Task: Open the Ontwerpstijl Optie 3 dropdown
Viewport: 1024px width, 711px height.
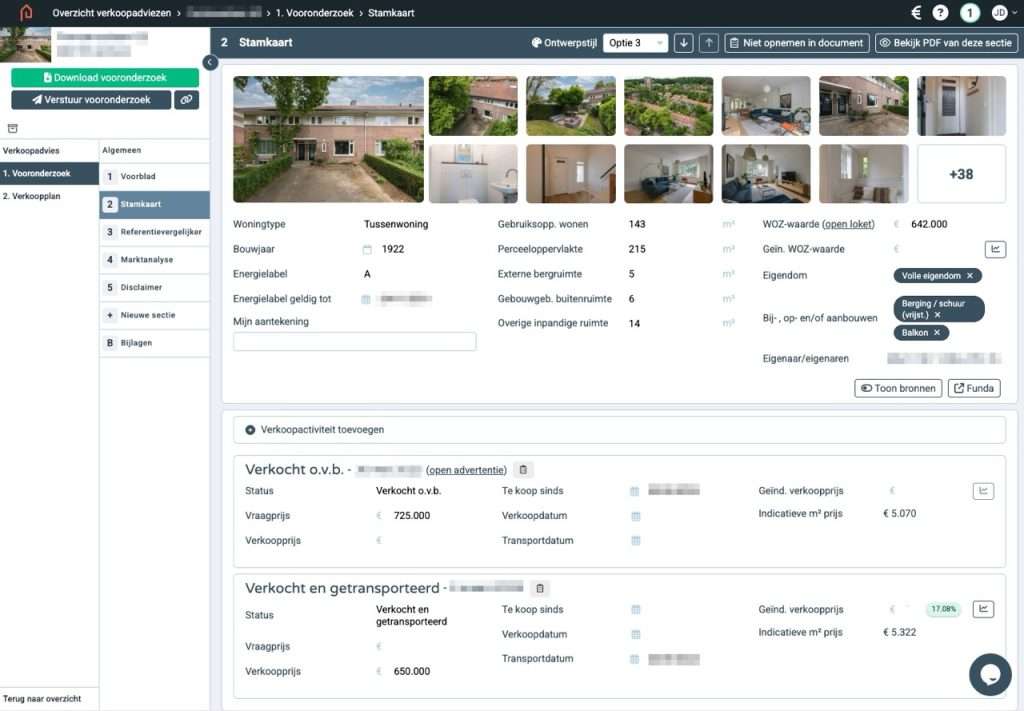Action: 635,43
